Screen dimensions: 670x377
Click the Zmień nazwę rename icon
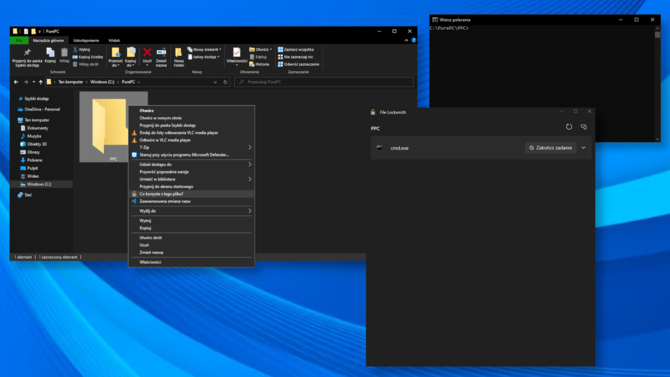(x=161, y=53)
